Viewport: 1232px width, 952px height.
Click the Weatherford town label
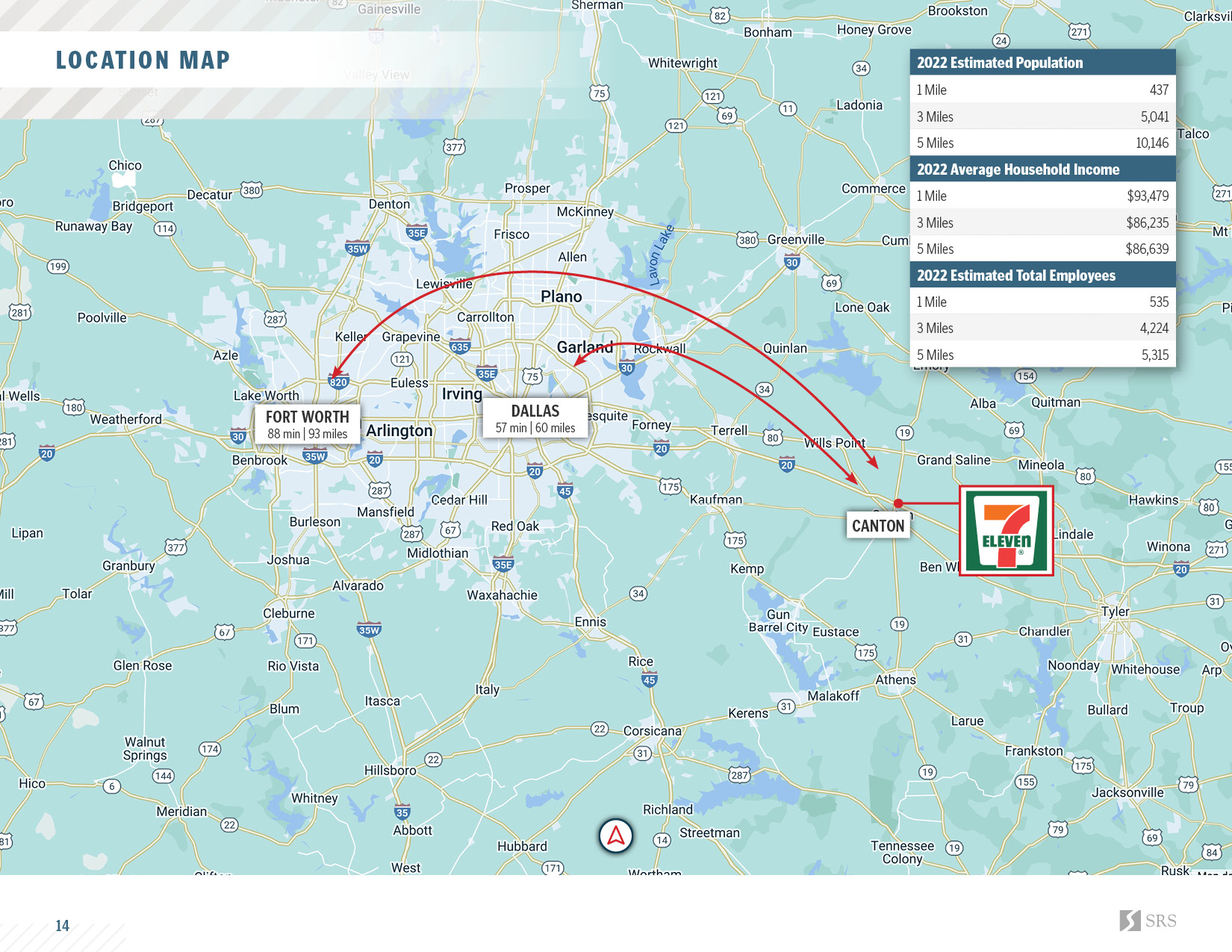pyautogui.click(x=125, y=419)
